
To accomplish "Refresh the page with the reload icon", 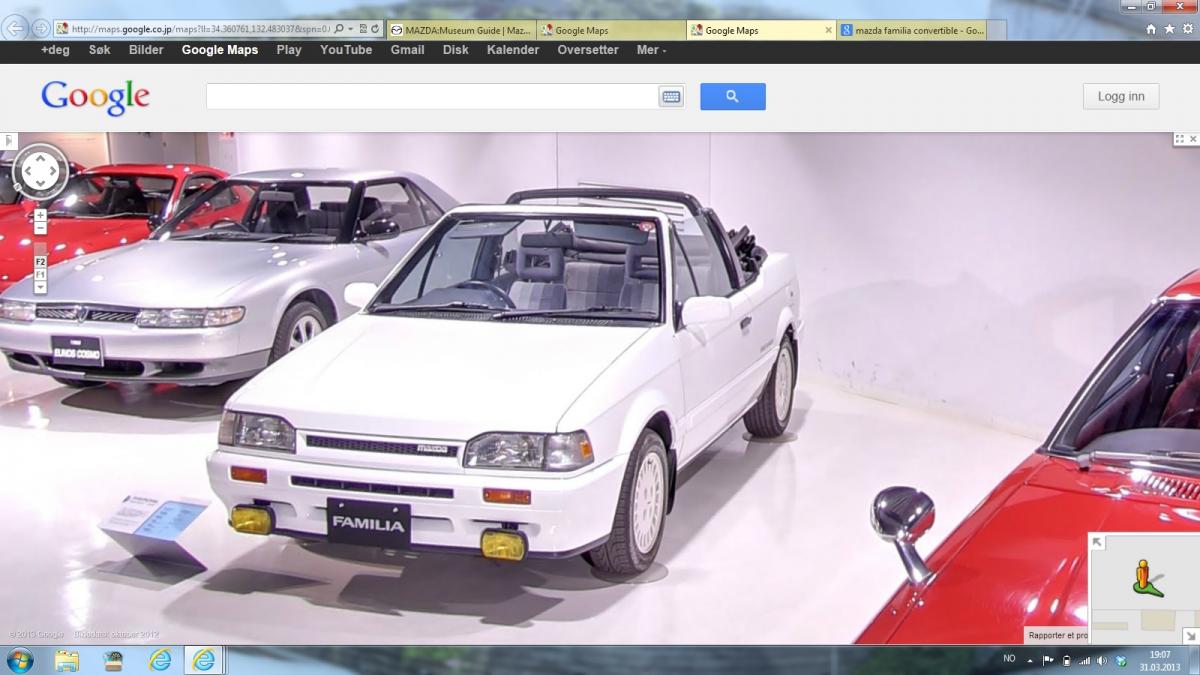I will coord(374,30).
